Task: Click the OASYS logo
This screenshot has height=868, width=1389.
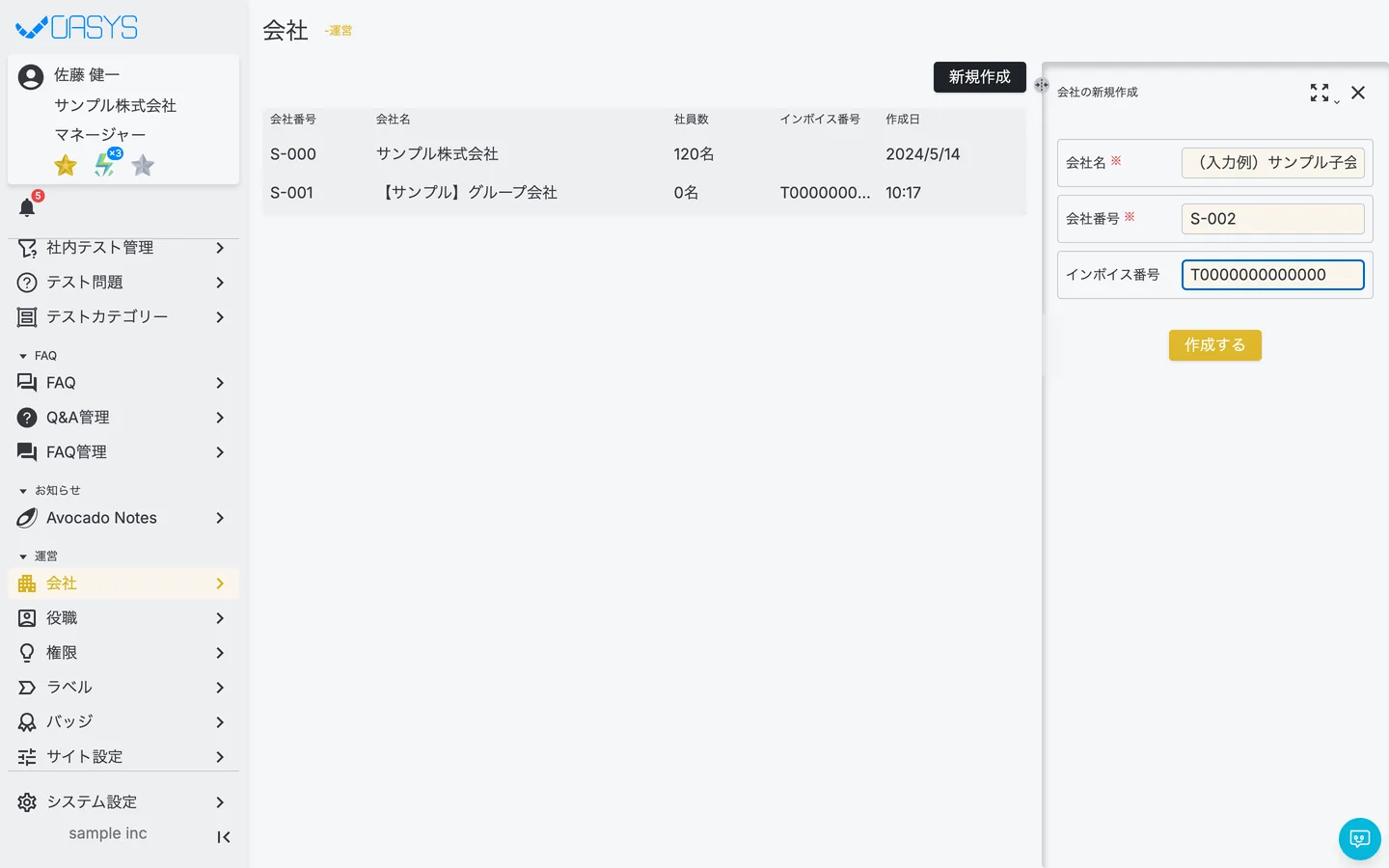Action: pyautogui.click(x=77, y=28)
